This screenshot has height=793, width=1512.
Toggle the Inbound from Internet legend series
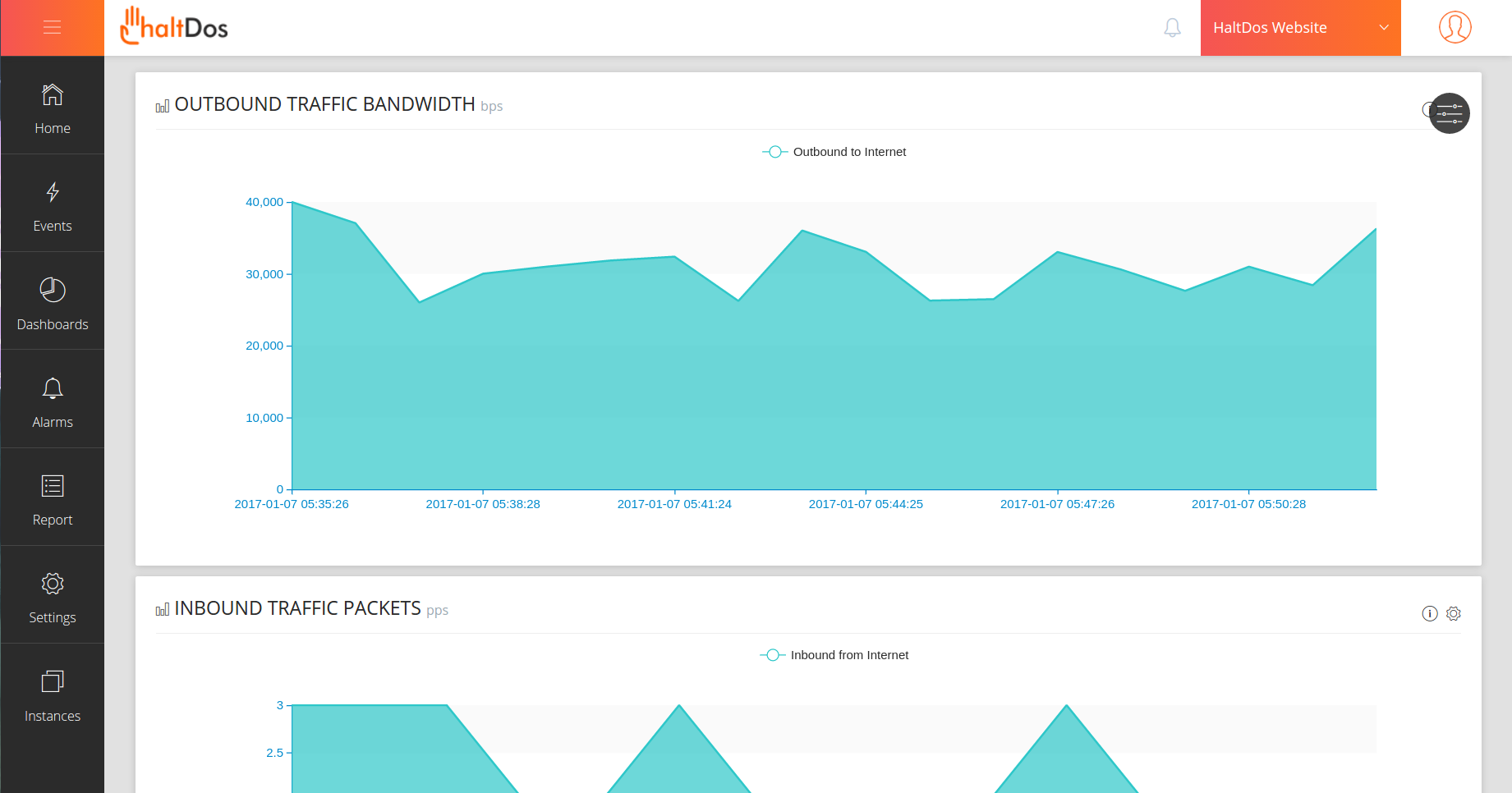click(834, 655)
